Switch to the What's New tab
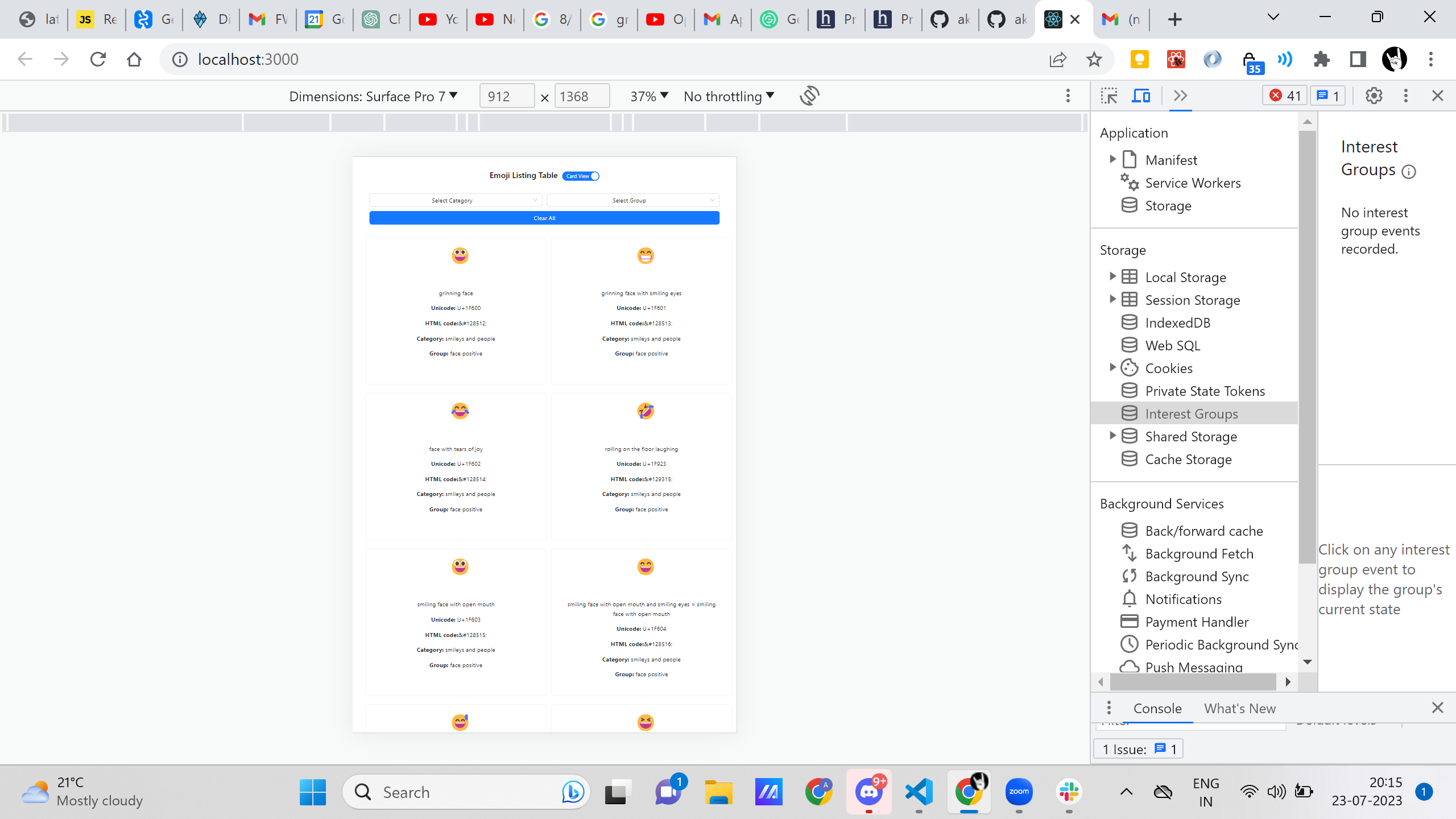This screenshot has width=1456, height=819. click(x=1239, y=708)
